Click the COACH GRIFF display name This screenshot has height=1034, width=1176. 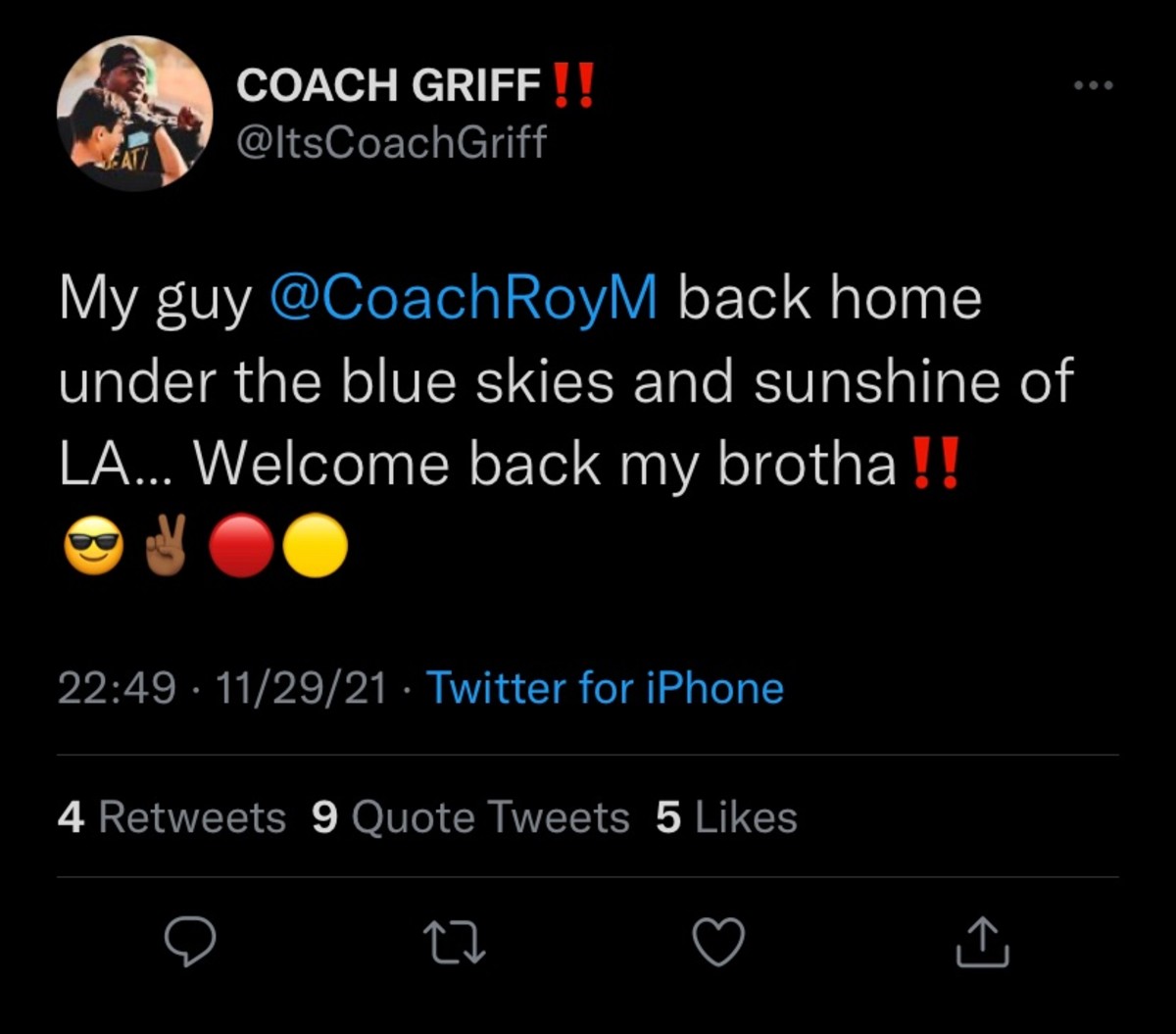[389, 86]
